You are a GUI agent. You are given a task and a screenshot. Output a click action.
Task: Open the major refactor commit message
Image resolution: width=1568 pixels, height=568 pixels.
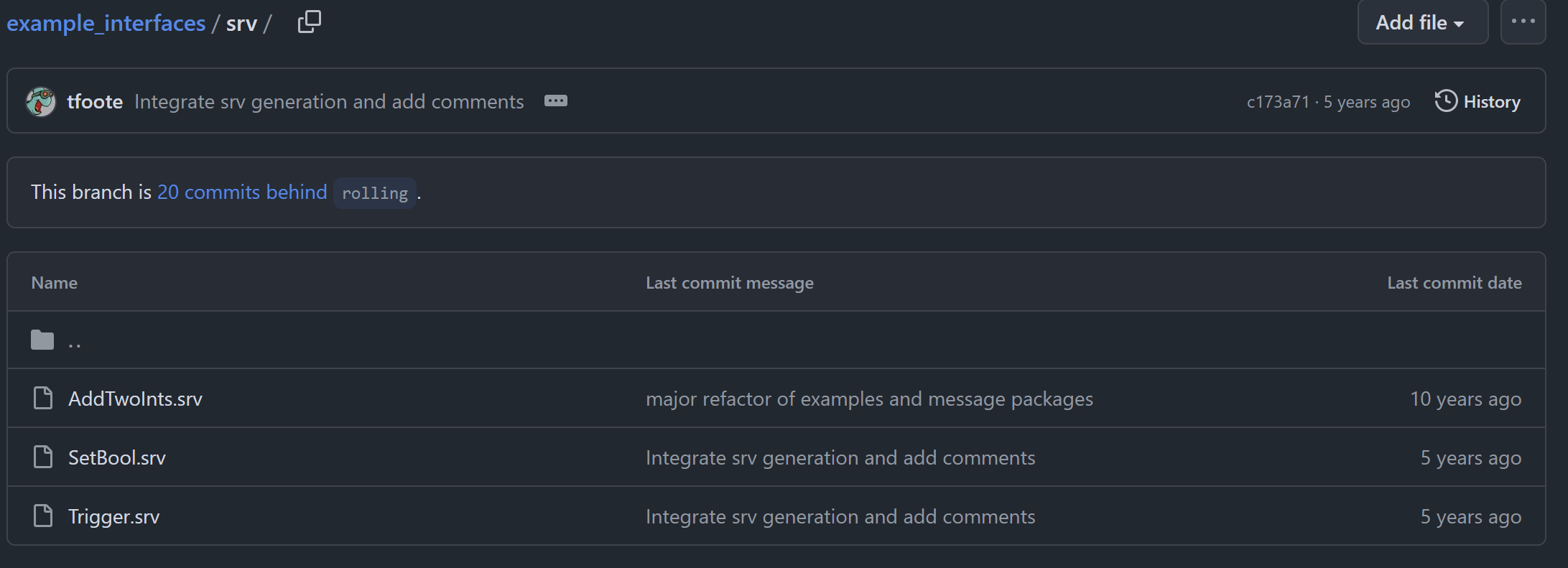pos(869,399)
